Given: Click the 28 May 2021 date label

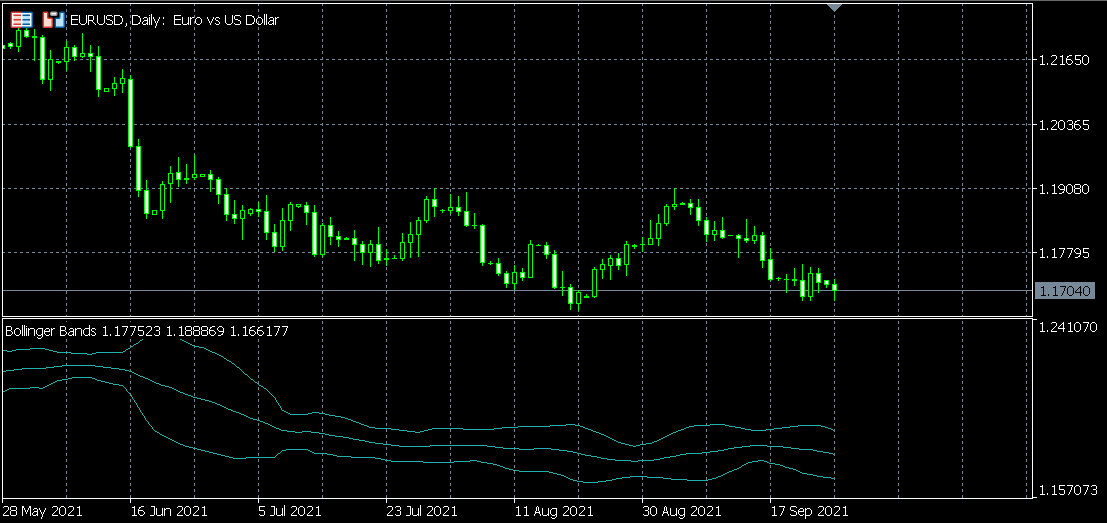Looking at the screenshot, I should (x=43, y=510).
